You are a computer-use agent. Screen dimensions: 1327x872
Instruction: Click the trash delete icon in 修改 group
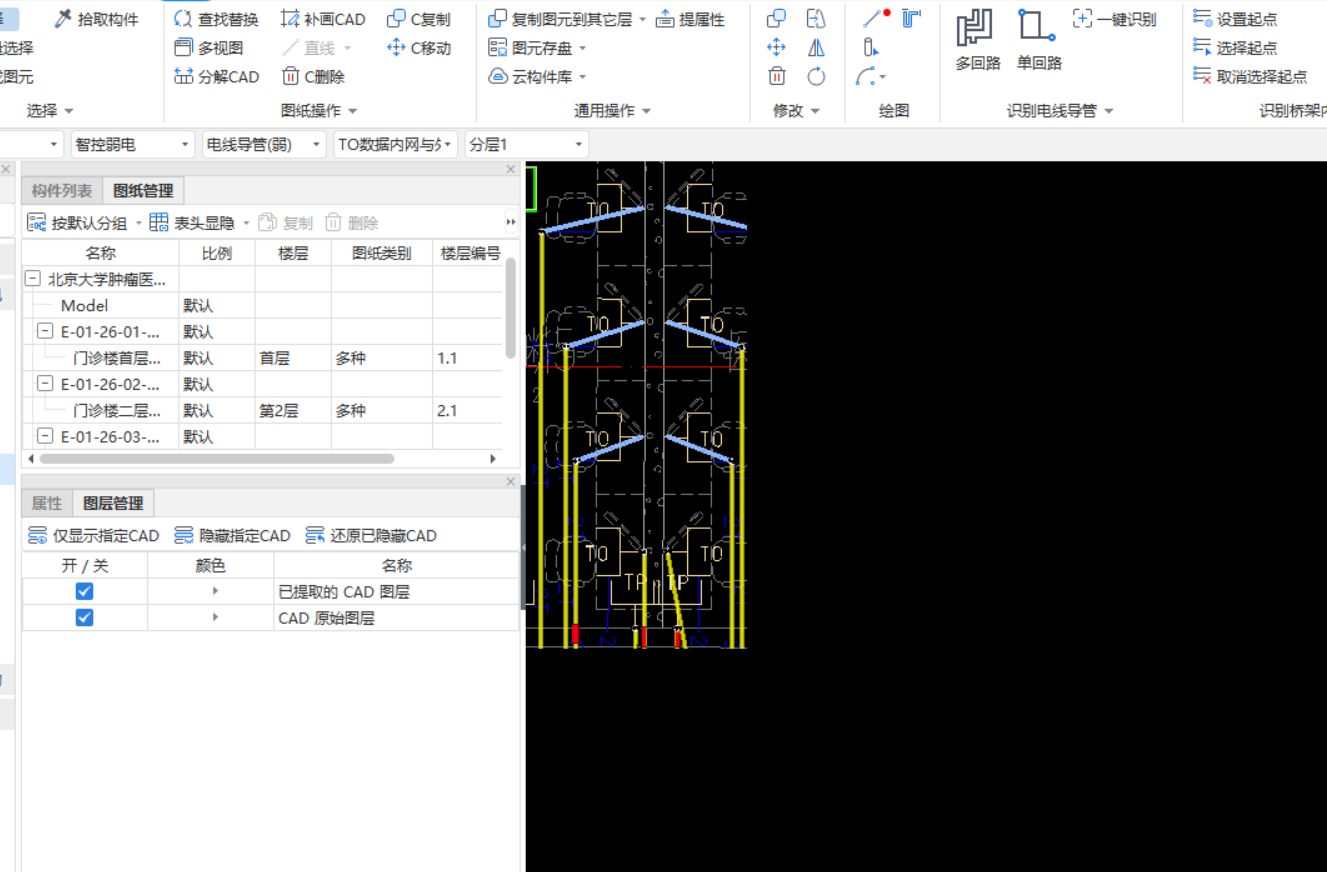click(x=776, y=76)
